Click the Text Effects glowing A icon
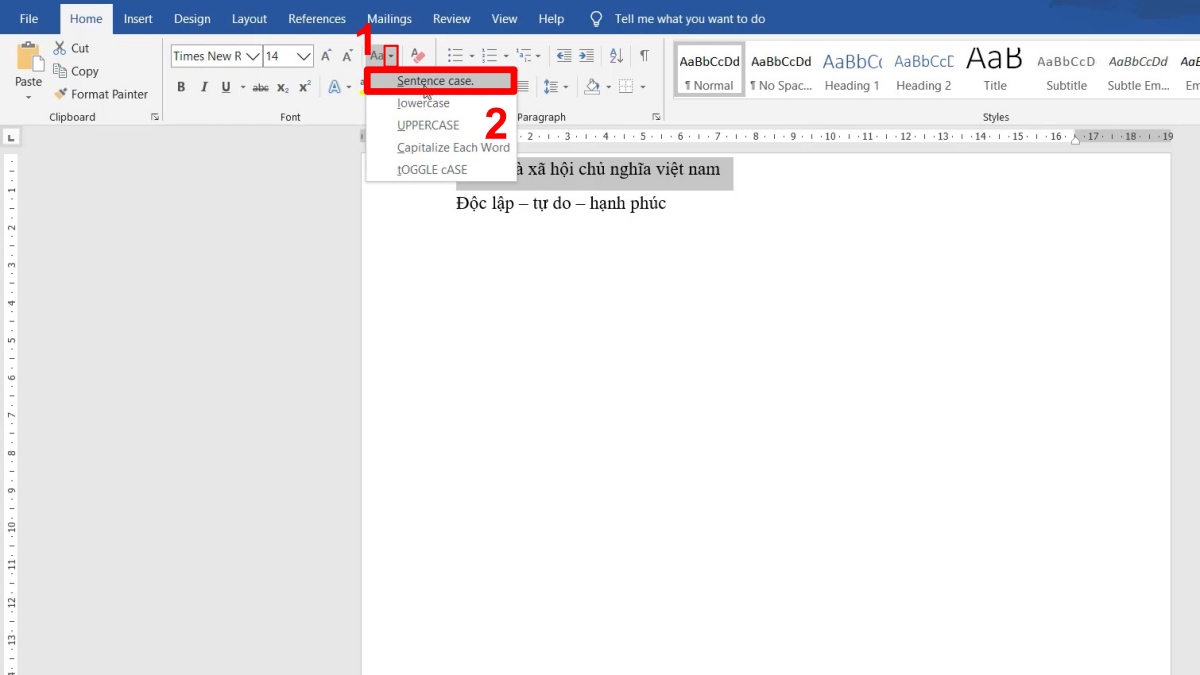Screen dimensions: 1200x675 point(335,87)
